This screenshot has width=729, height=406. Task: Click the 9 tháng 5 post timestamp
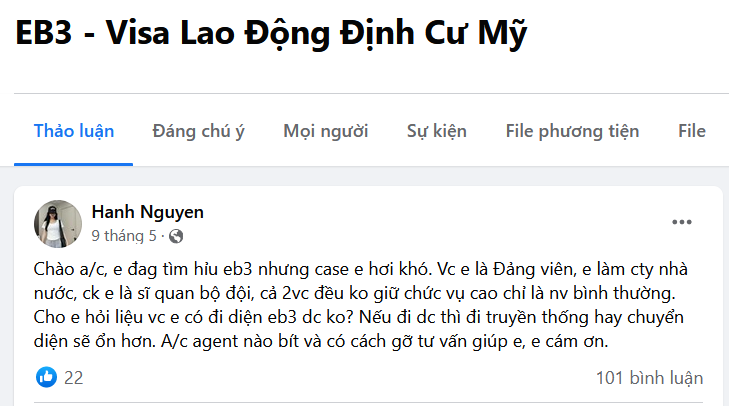[124, 237]
